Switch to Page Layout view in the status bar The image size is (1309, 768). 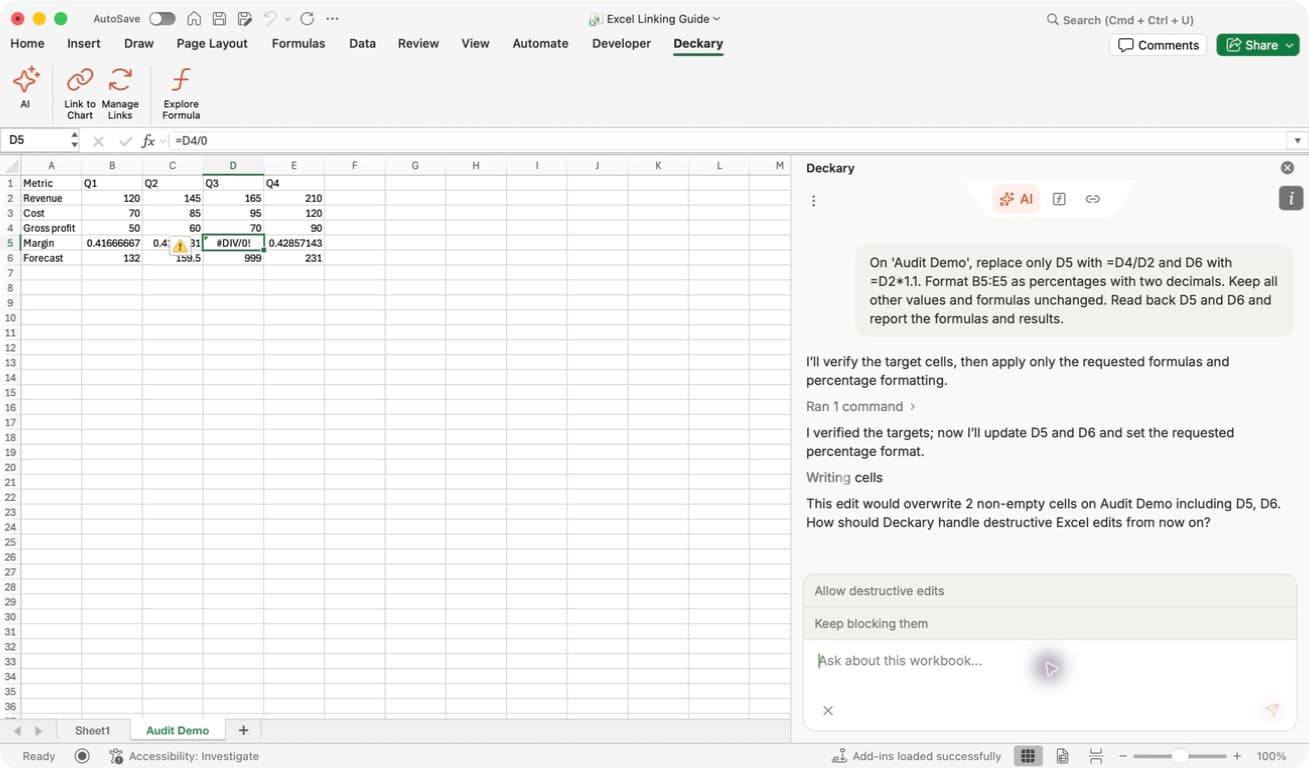click(x=1062, y=756)
